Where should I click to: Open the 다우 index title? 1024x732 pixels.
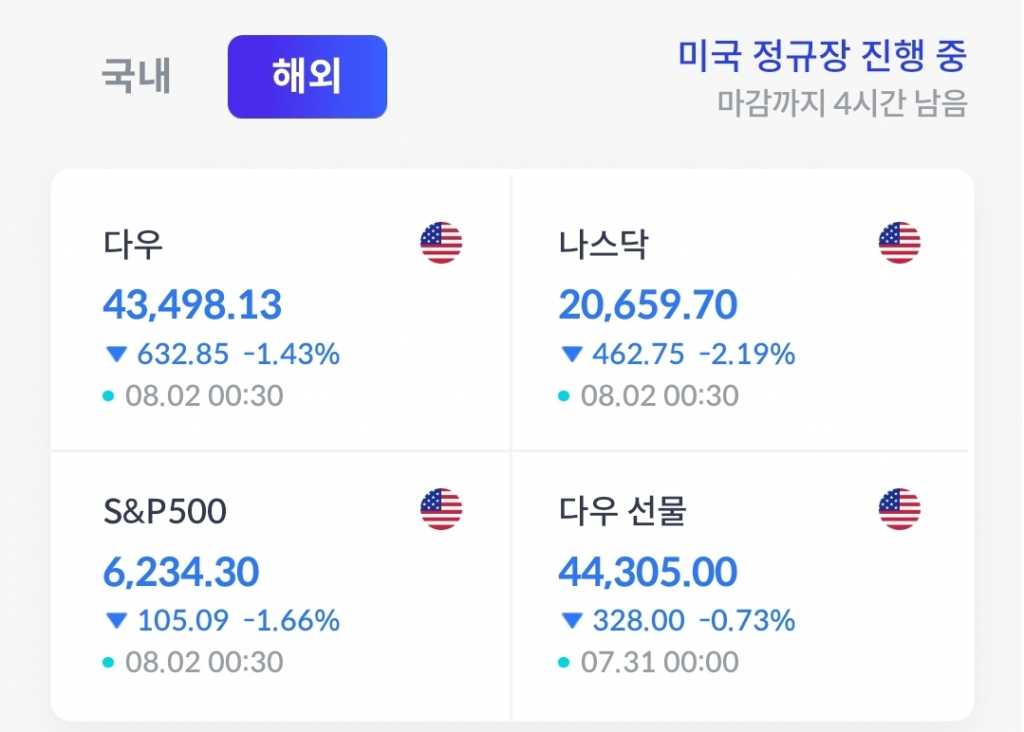(133, 244)
